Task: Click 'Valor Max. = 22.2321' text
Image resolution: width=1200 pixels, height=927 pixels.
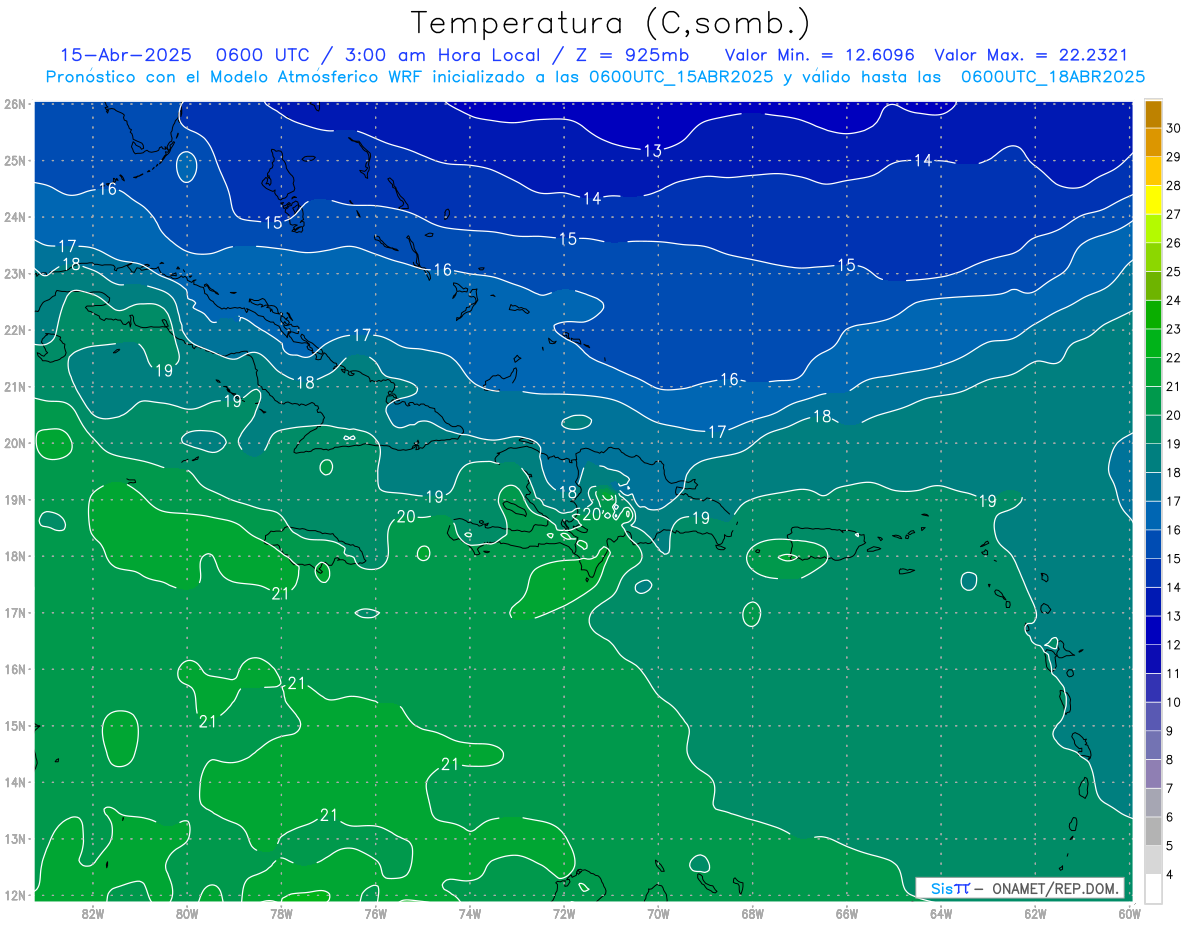Action: coord(1030,55)
